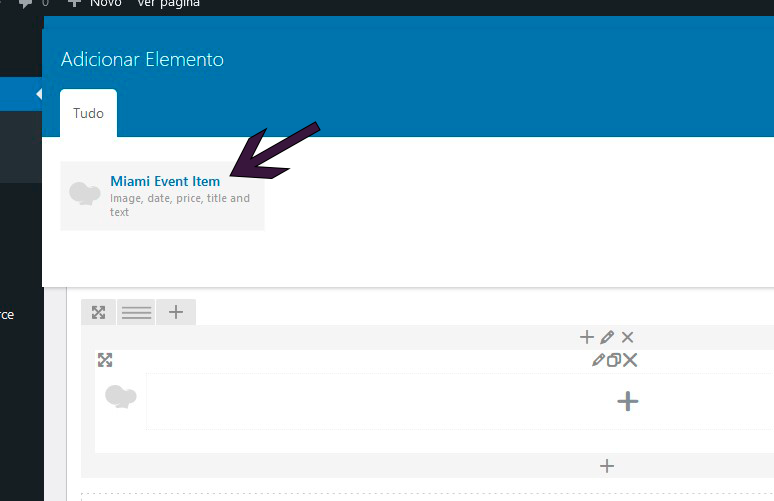Click the comments bubble icon in admin bar

pyautogui.click(x=25, y=3)
